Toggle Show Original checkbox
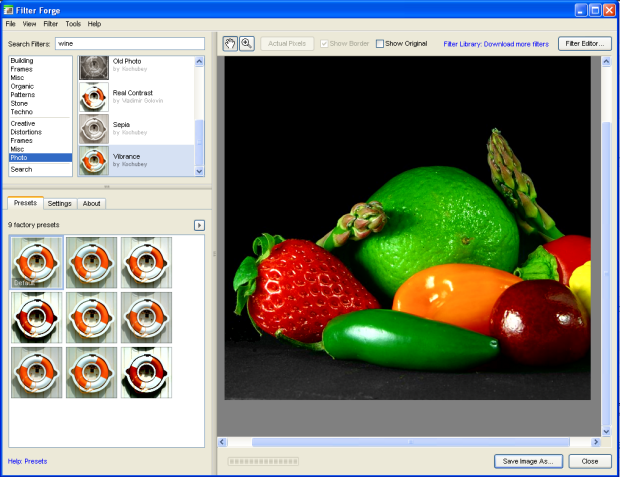This screenshot has width=620, height=477. pyautogui.click(x=380, y=44)
